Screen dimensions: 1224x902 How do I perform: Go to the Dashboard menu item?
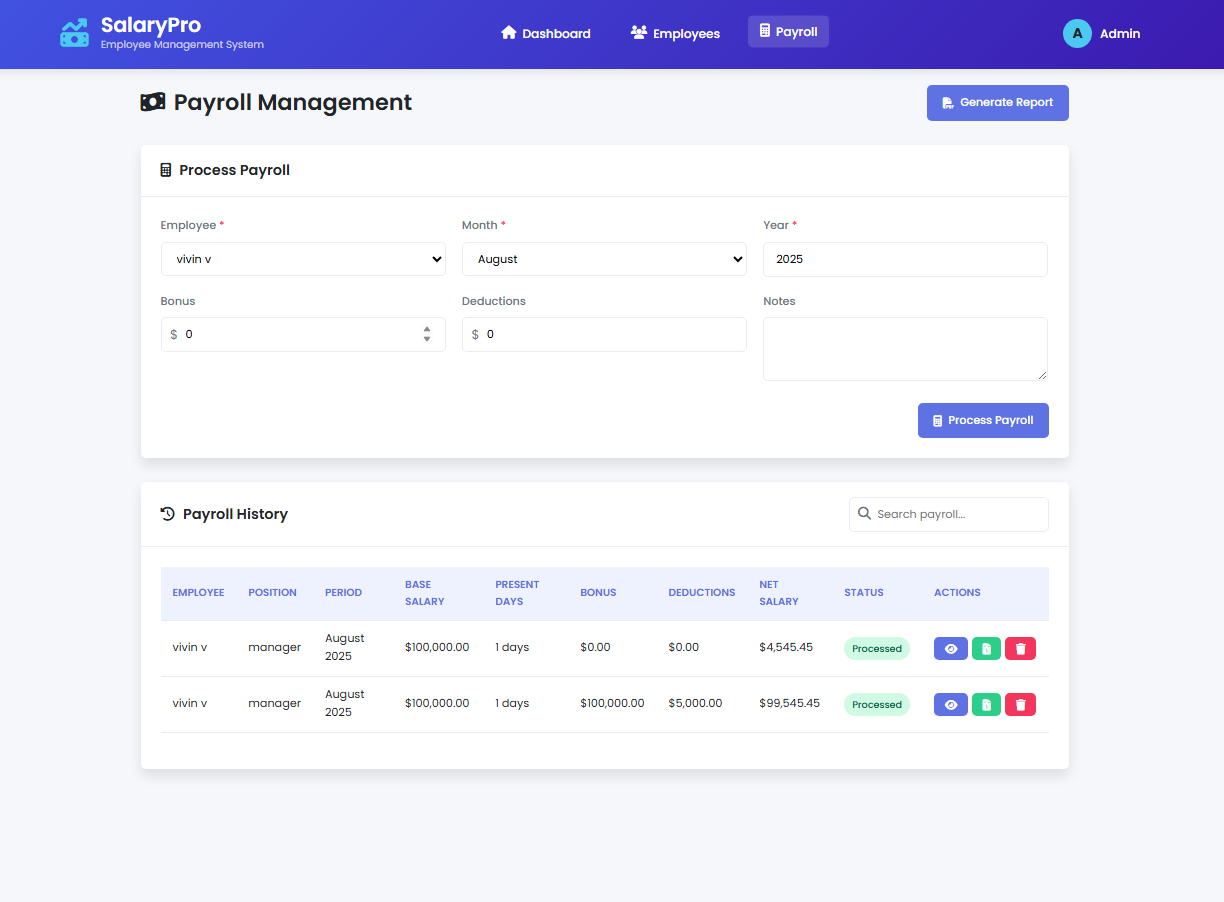546,33
